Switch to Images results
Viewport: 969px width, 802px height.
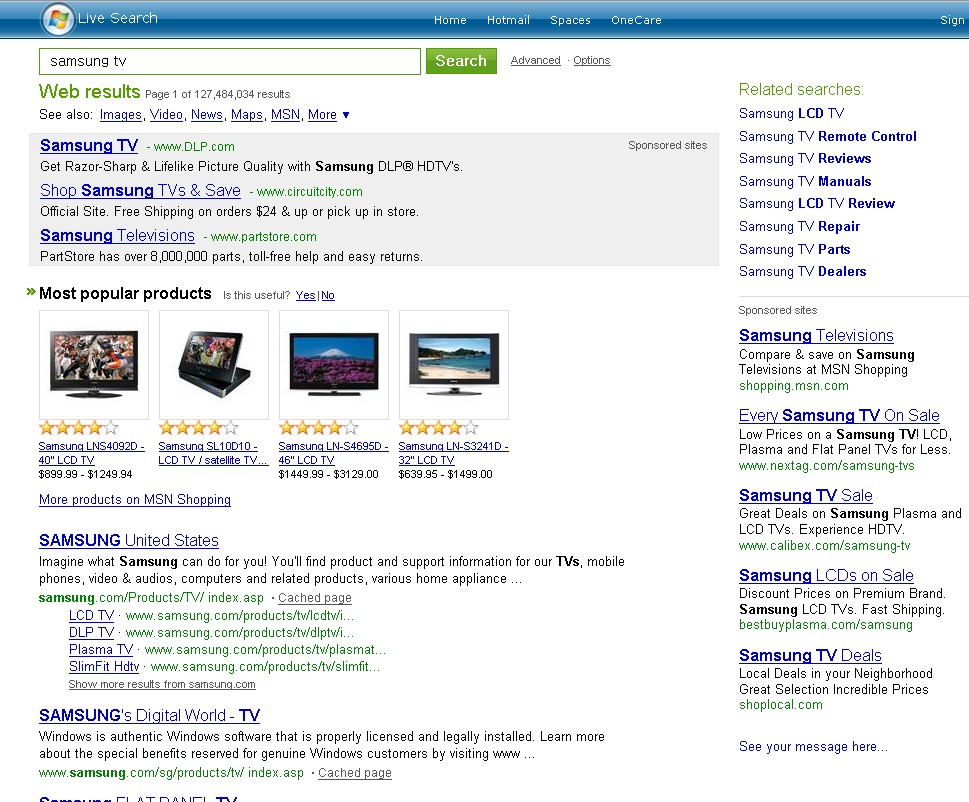coord(121,115)
